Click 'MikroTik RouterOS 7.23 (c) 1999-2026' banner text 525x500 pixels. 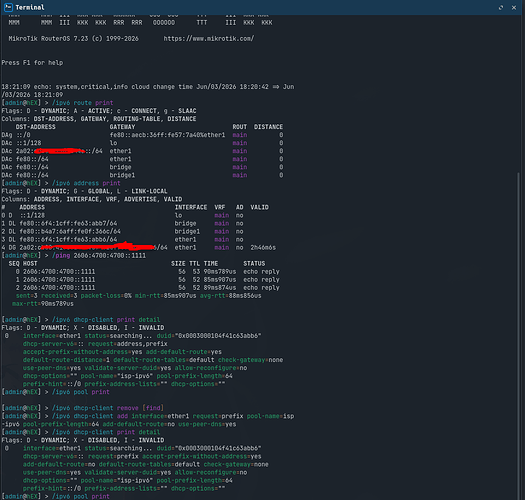[73, 39]
